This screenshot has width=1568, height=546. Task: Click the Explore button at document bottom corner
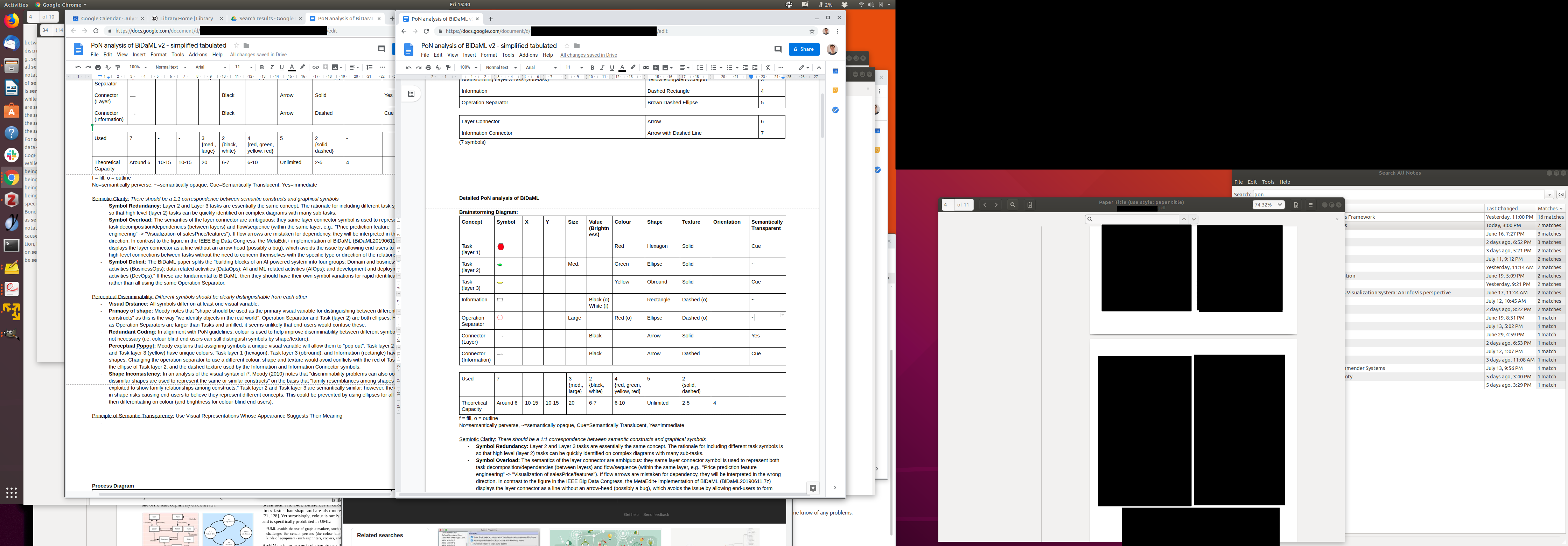pos(813,488)
